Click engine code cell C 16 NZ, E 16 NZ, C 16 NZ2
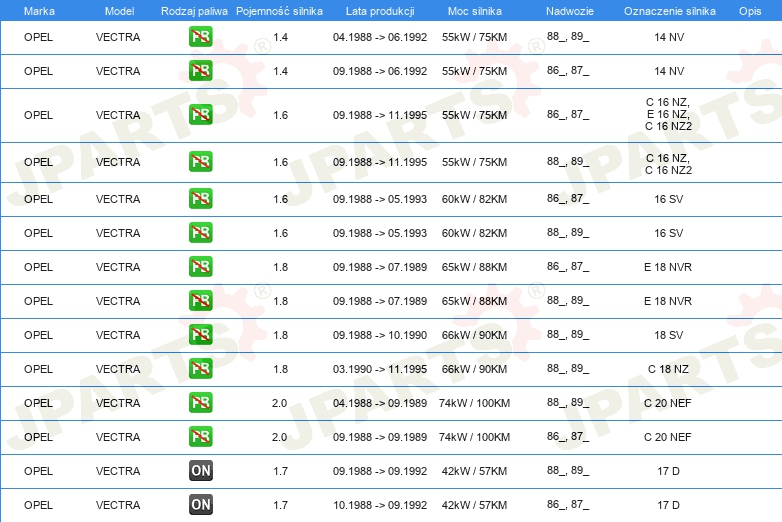Screen dimensions: 782x522 click(668, 114)
